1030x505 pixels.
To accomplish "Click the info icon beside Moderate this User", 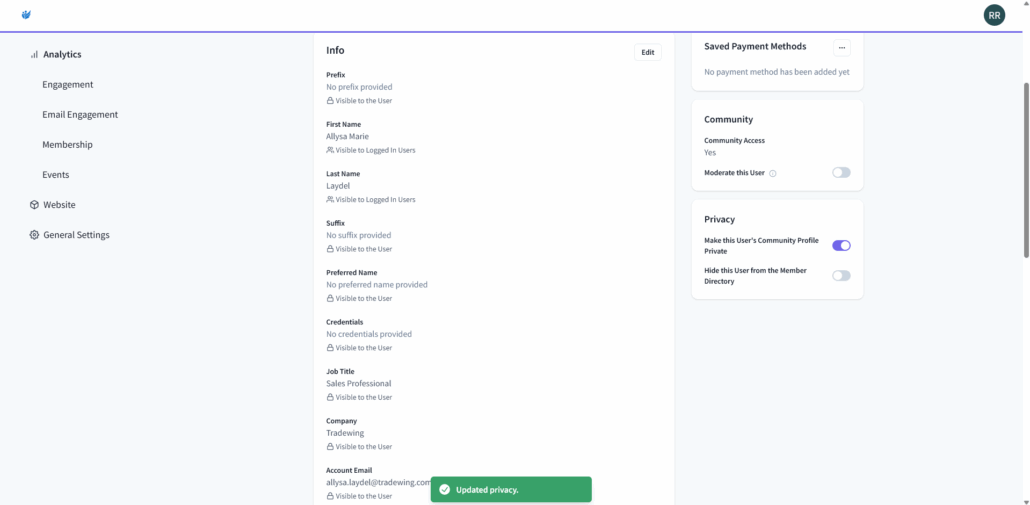I will pyautogui.click(x=773, y=173).
